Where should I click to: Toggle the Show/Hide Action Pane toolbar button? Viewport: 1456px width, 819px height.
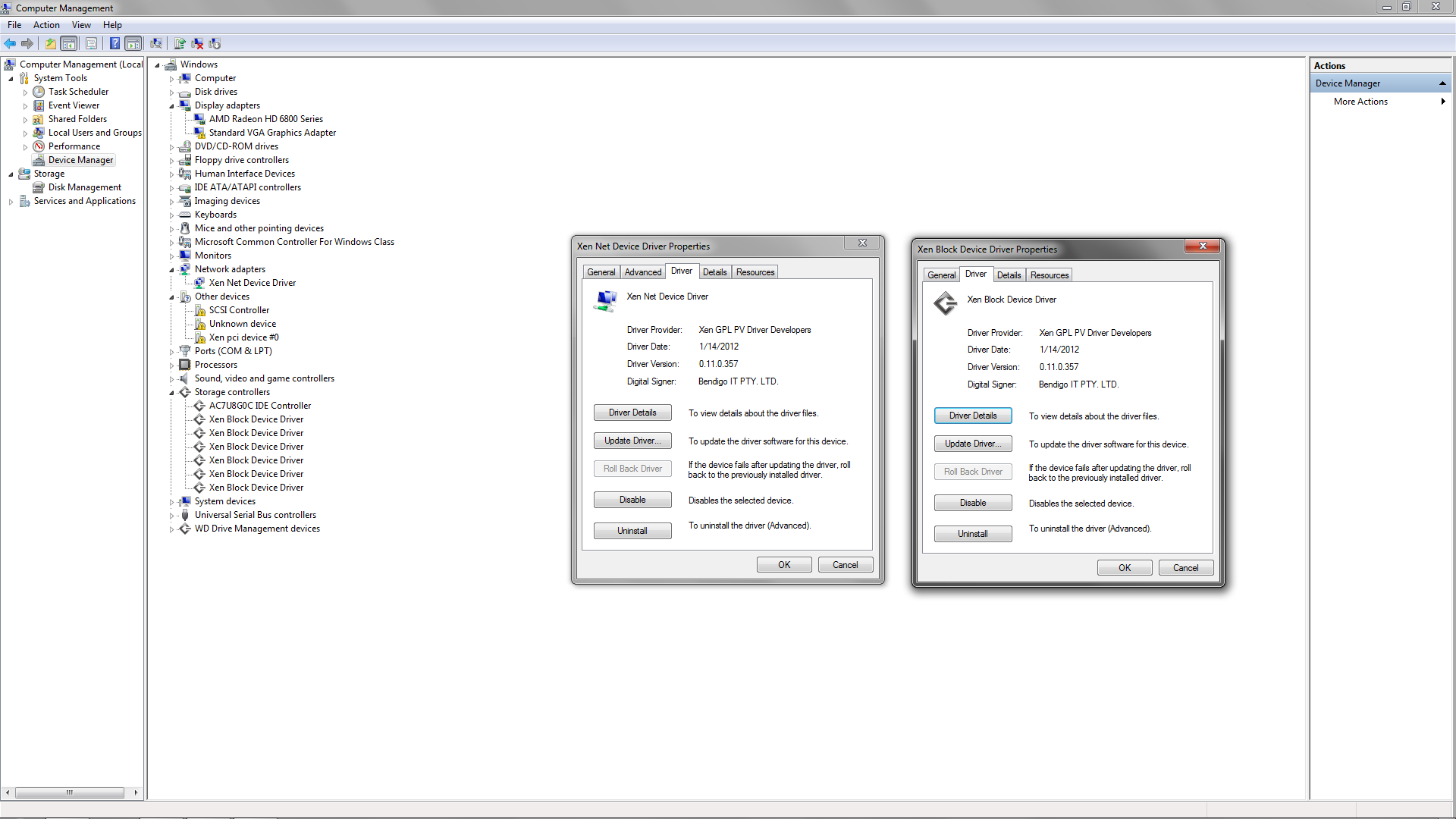point(133,43)
